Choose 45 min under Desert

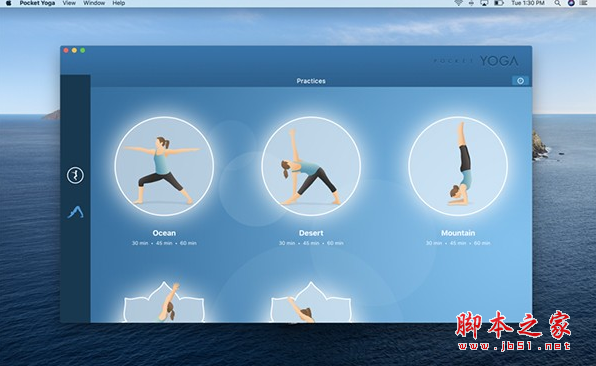[x=311, y=243]
